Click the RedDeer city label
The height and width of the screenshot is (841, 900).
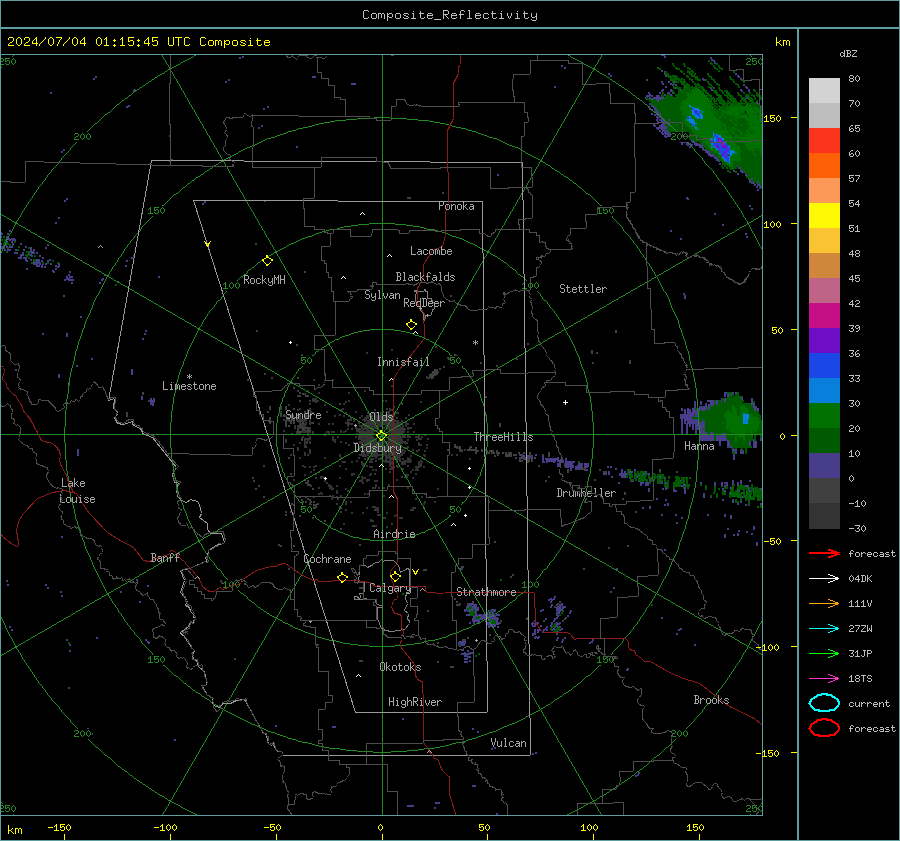click(x=424, y=303)
